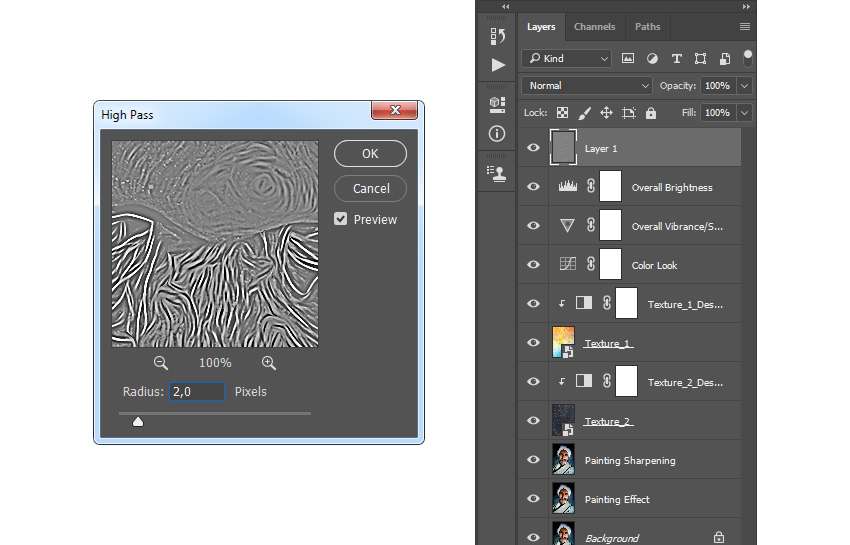Filter for adjustment layers icon
This screenshot has width=850, height=545.
tap(652, 59)
